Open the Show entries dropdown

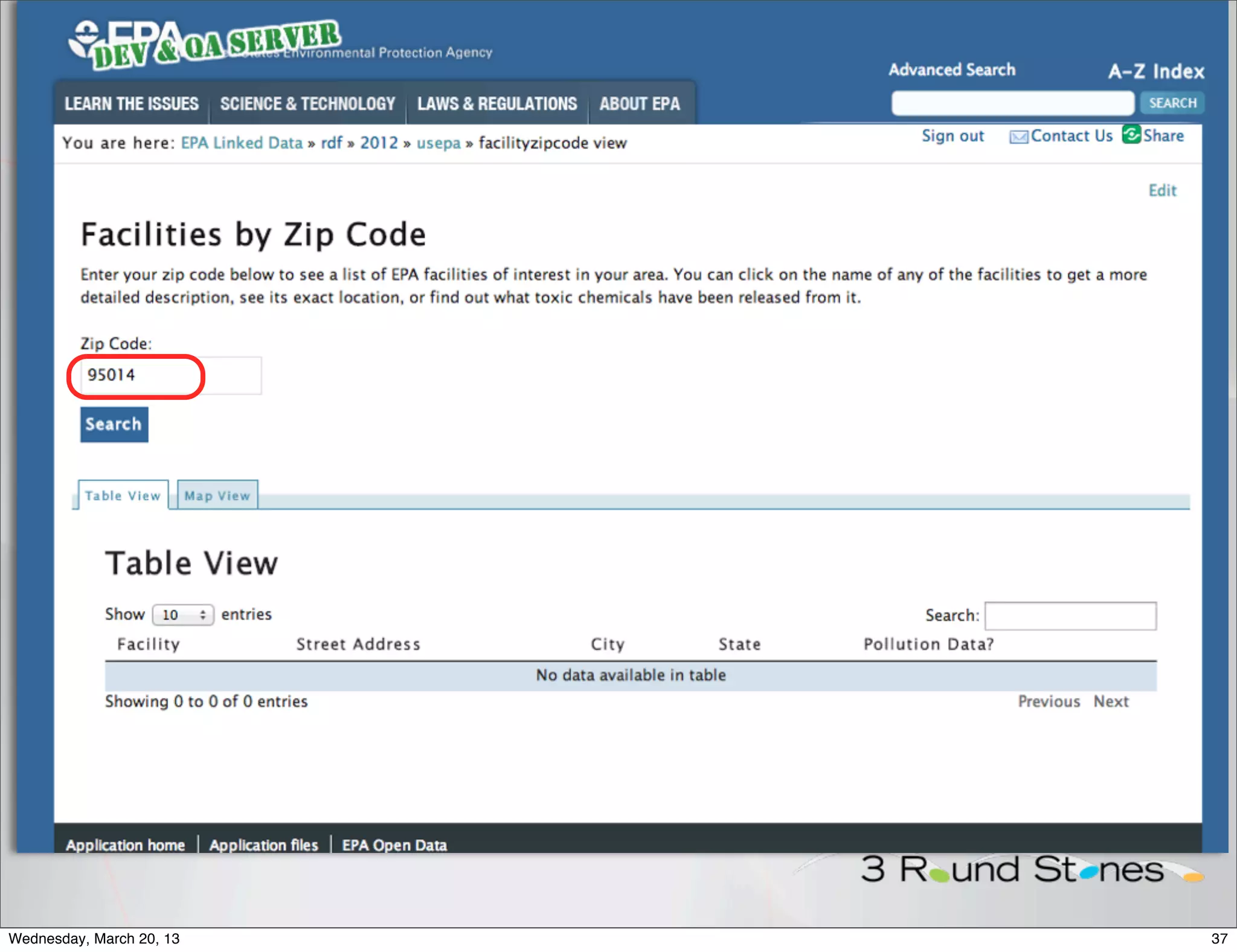[x=183, y=615]
